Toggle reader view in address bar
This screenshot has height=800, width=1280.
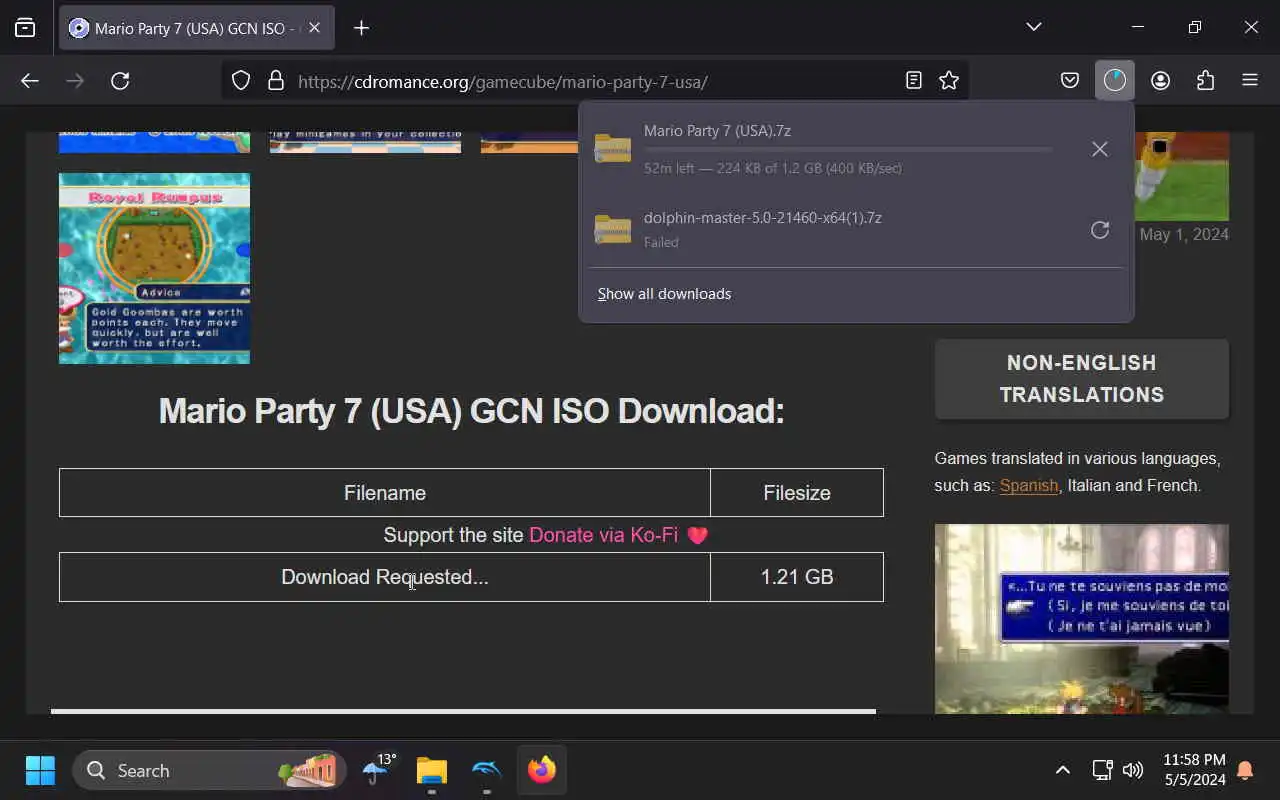pos(913,81)
